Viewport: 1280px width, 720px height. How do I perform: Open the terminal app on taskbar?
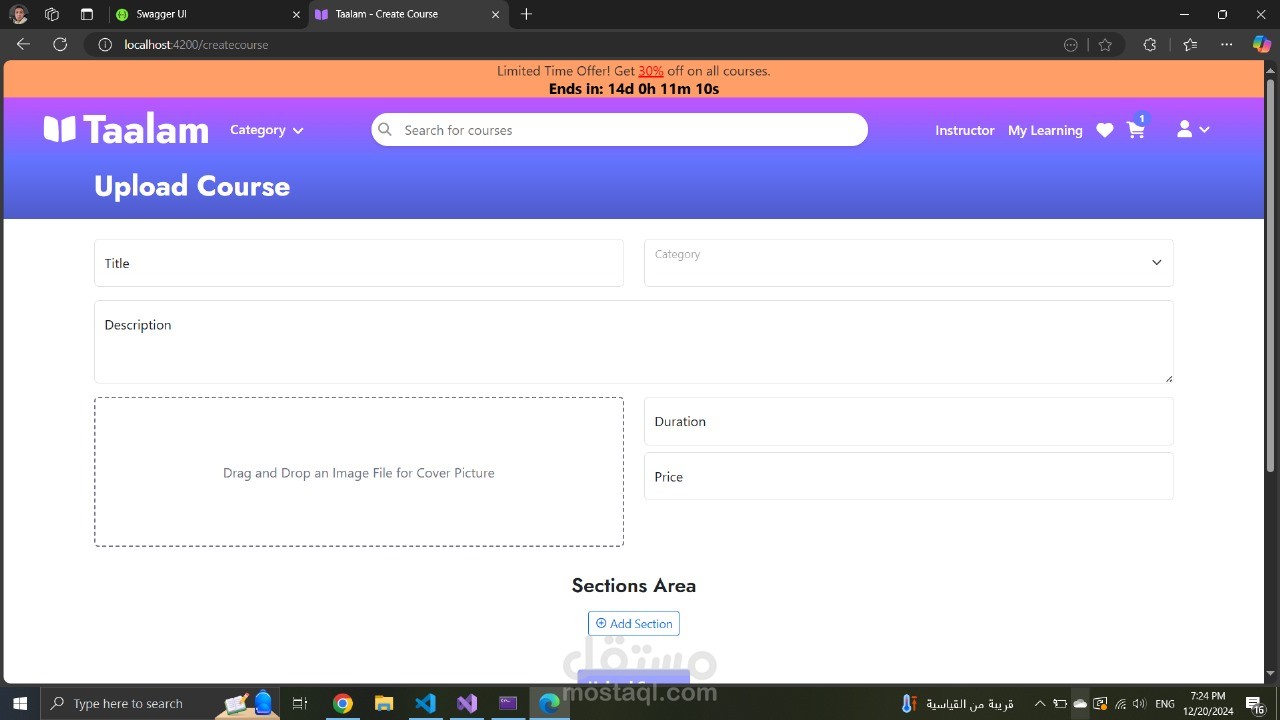[508, 703]
